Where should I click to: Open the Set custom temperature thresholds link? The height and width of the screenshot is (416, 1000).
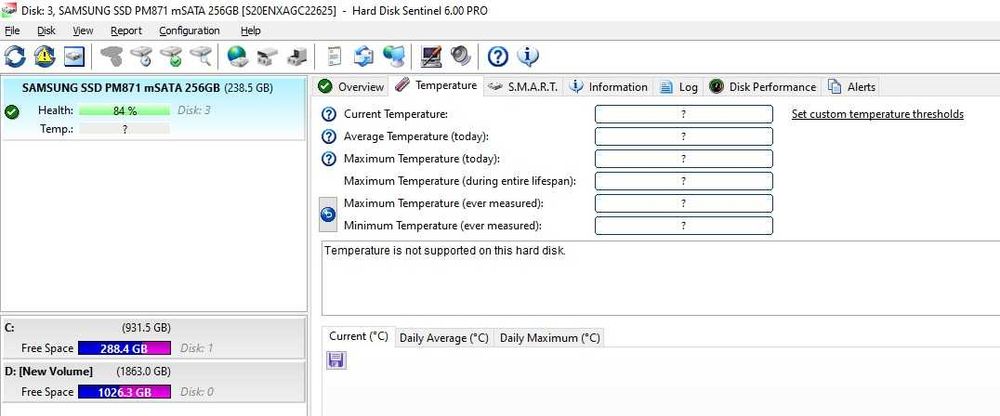click(877, 114)
